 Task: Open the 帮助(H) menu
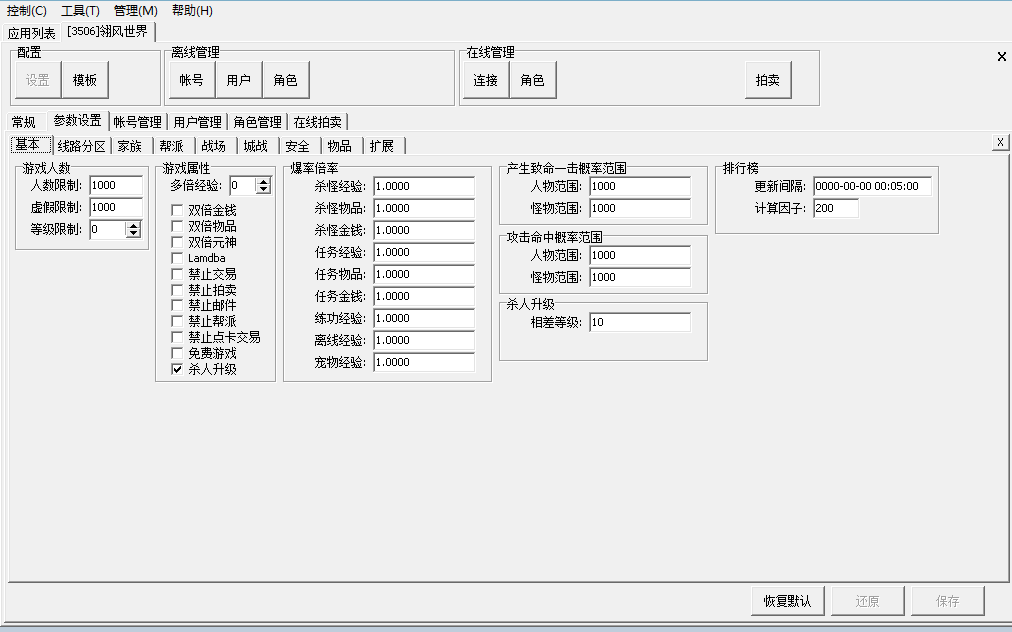192,10
